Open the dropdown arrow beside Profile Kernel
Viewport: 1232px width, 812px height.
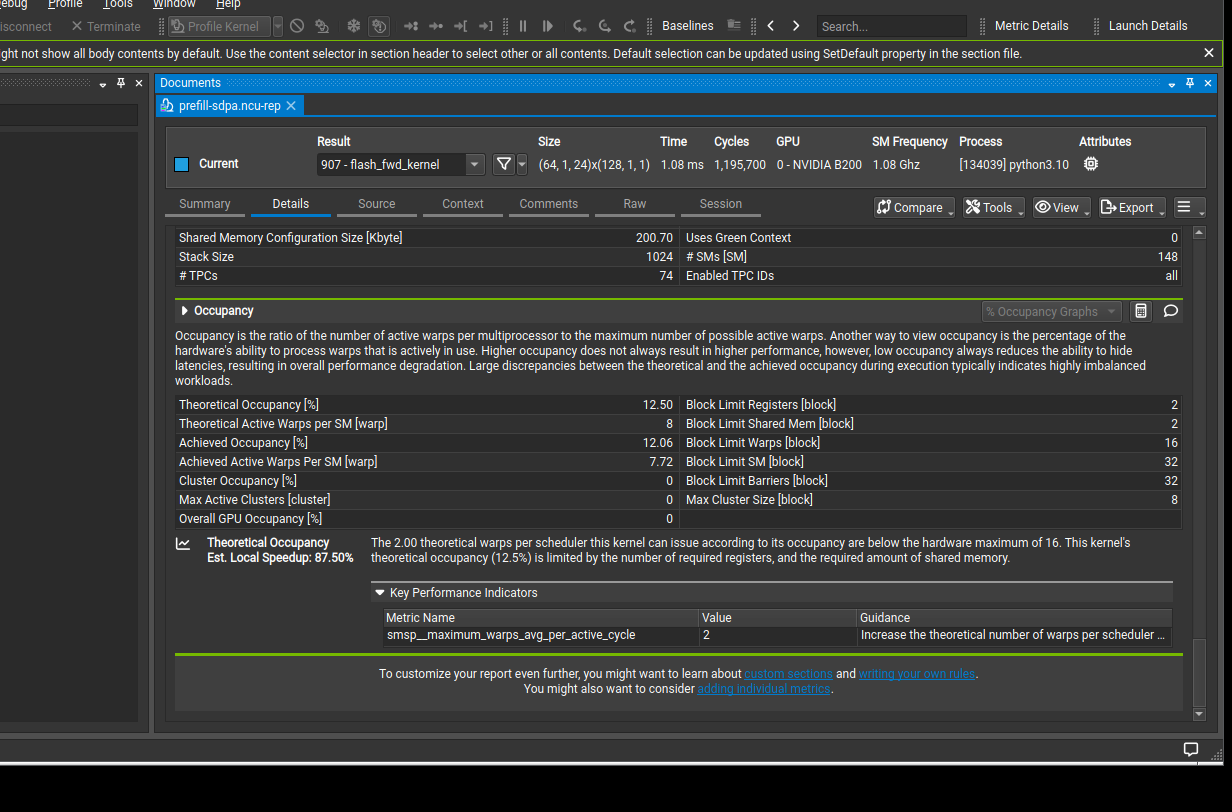click(x=278, y=26)
